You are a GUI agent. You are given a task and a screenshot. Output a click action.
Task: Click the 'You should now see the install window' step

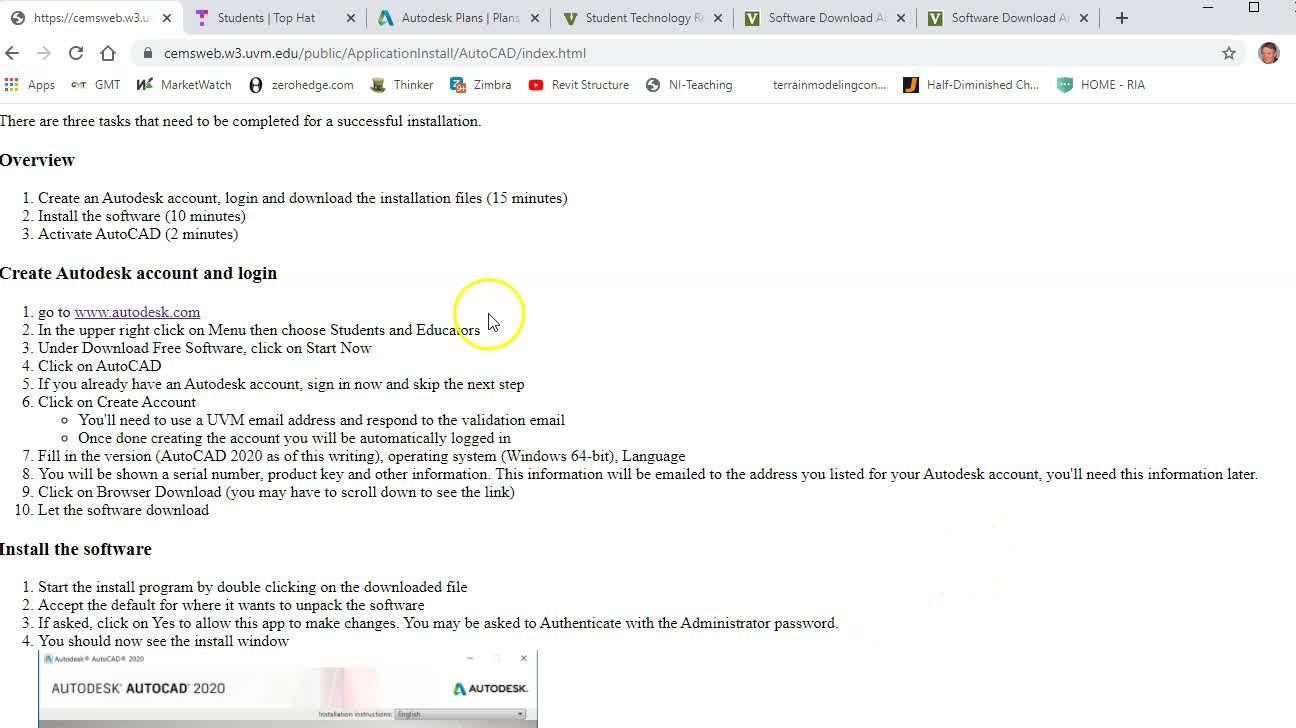(x=163, y=641)
